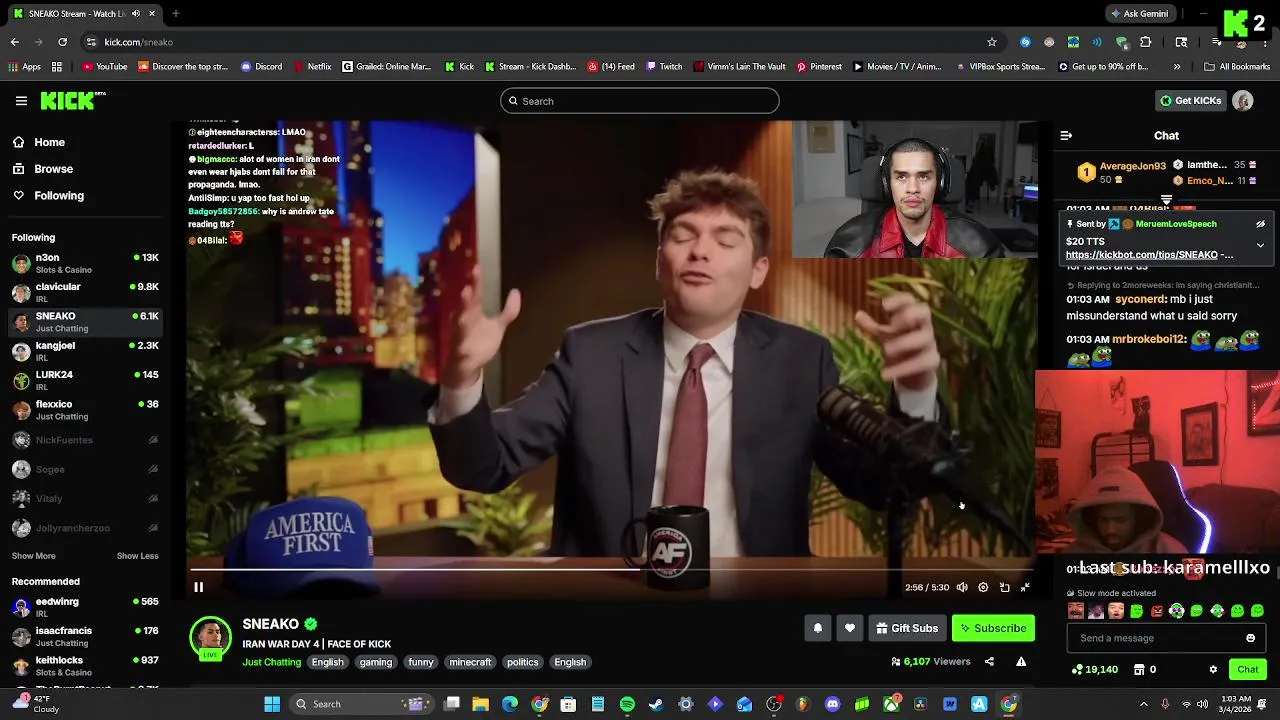Viewport: 1280px width, 720px height.
Task: Reload the page in Chrome
Action: point(62,42)
